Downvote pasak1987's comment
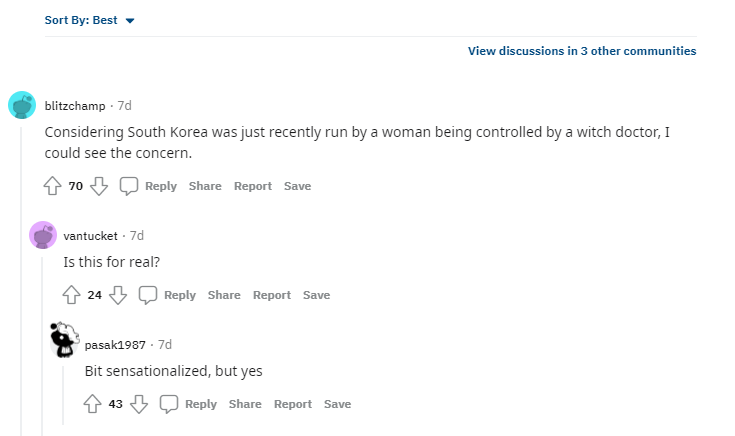 pyautogui.click(x=139, y=404)
